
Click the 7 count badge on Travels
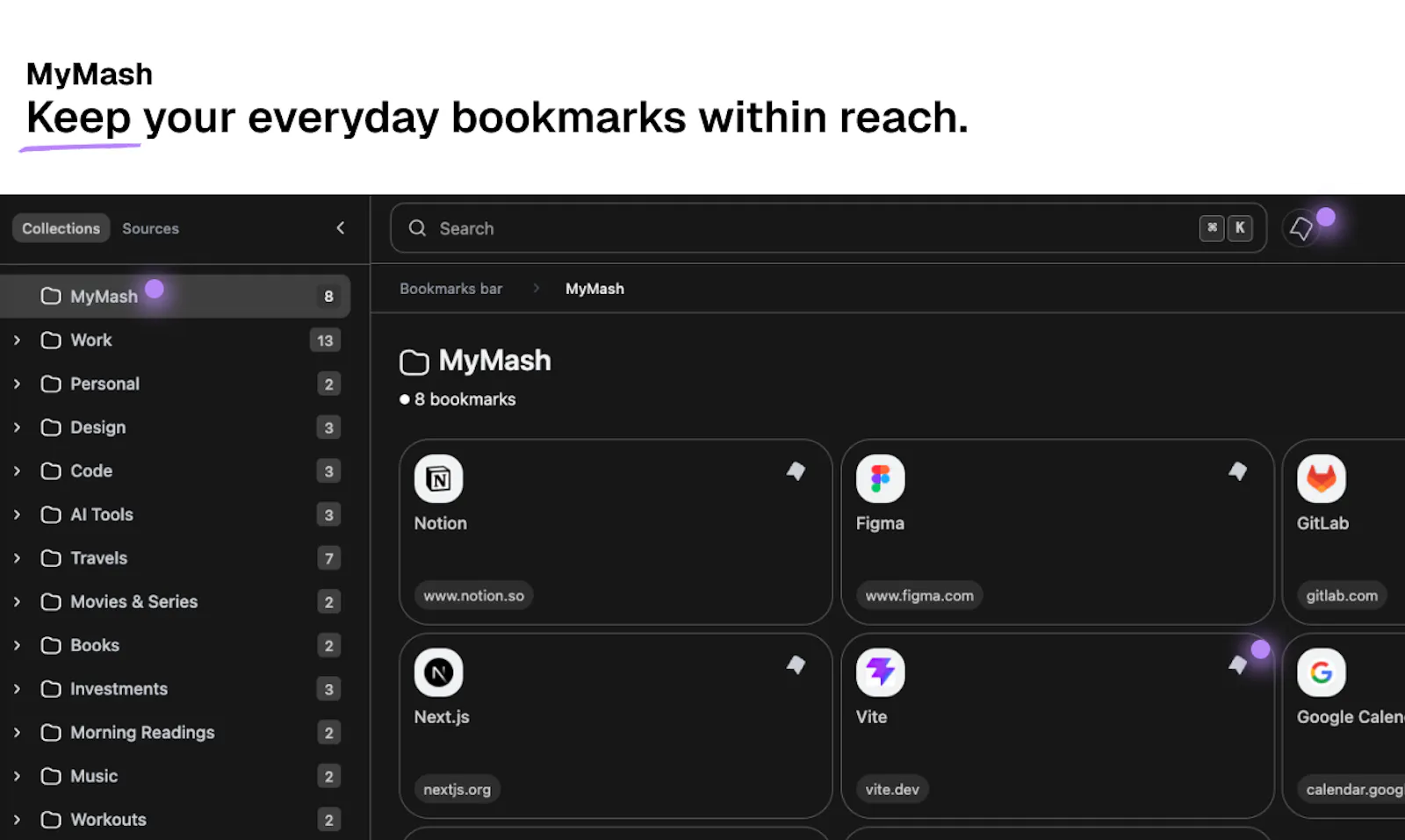point(328,558)
